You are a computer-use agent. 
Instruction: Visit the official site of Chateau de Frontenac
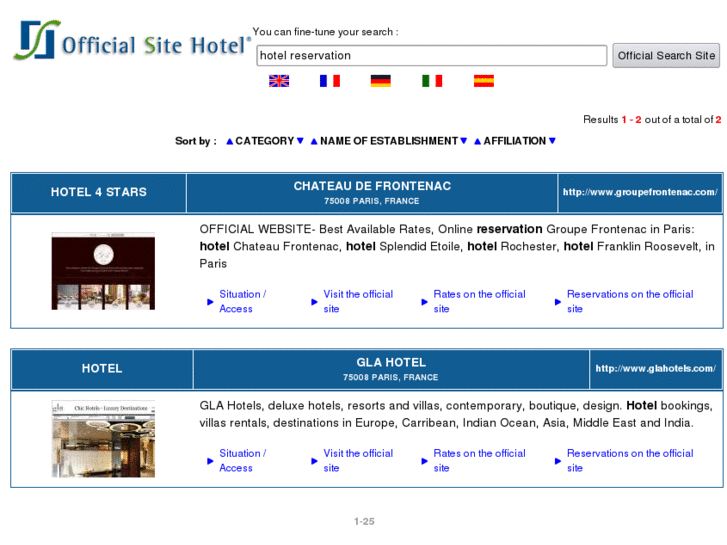coord(358,301)
